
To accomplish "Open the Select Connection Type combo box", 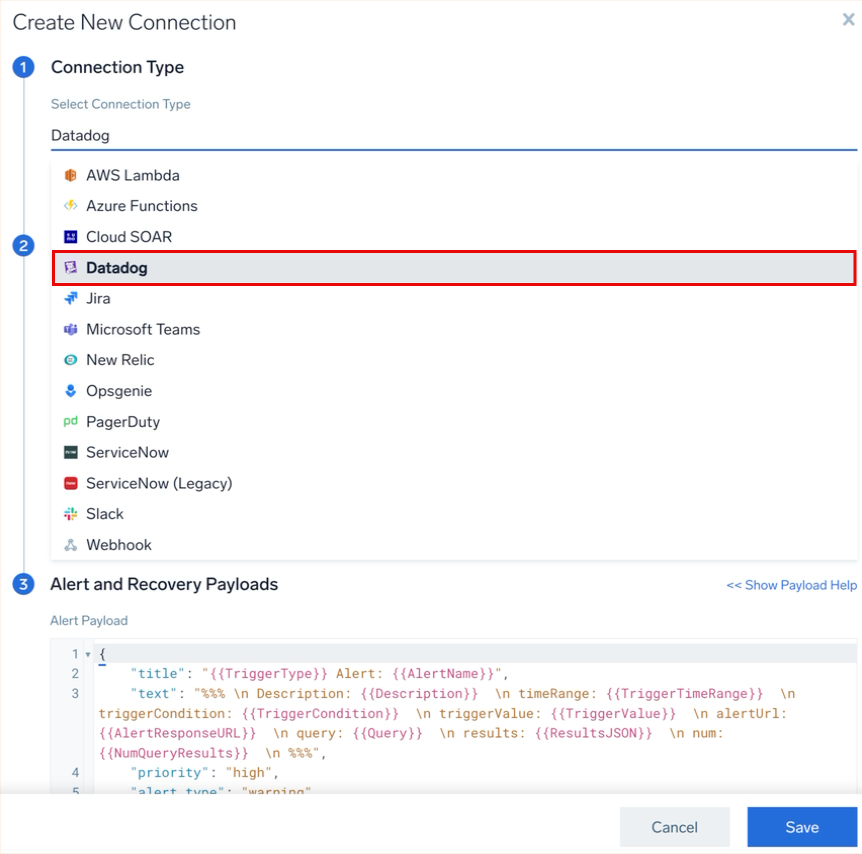I will pos(453,135).
